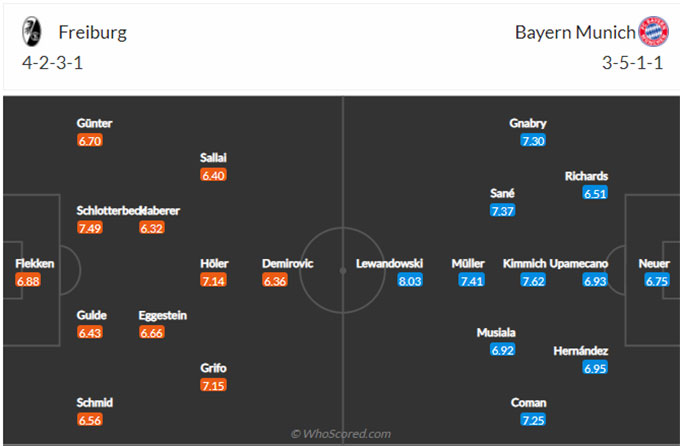680x446 pixels.
Task: Click the Demirovic player name
Action: point(288,263)
